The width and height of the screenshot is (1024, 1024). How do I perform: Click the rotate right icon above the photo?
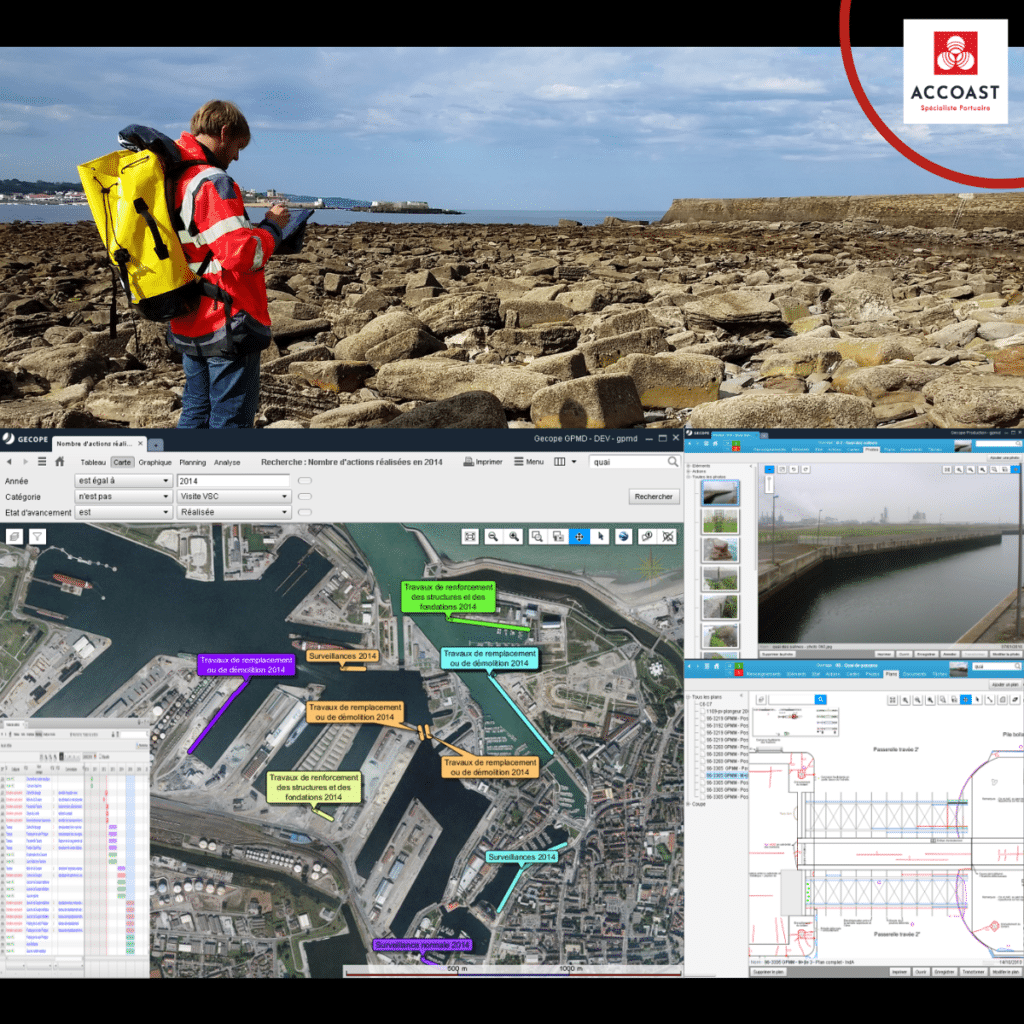(805, 469)
